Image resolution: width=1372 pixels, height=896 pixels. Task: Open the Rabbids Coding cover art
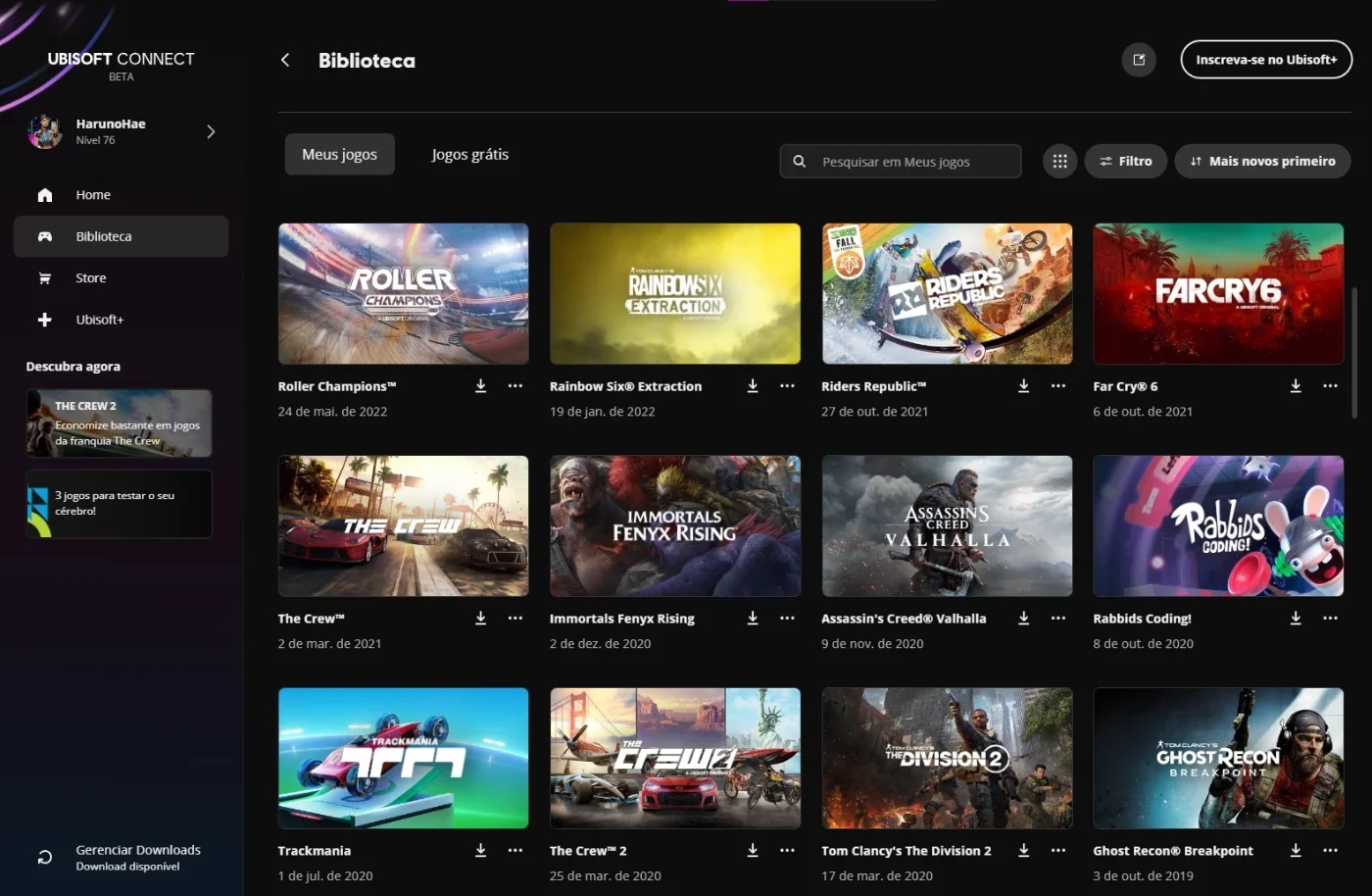1218,526
